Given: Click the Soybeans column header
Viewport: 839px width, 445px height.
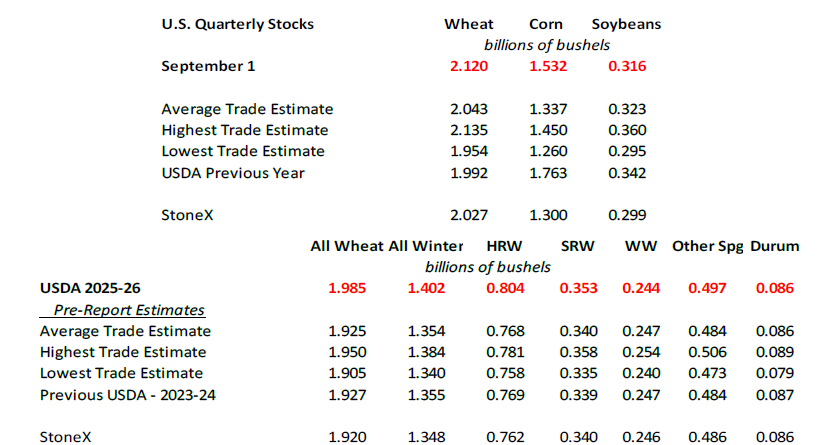Looking at the screenshot, I should click(x=627, y=24).
